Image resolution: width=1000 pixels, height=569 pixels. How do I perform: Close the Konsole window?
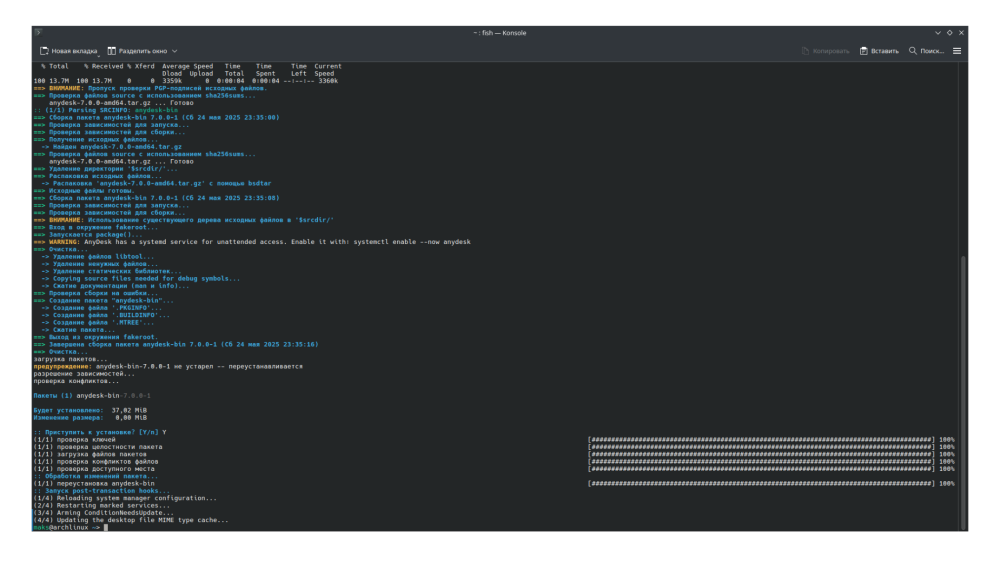point(961,33)
